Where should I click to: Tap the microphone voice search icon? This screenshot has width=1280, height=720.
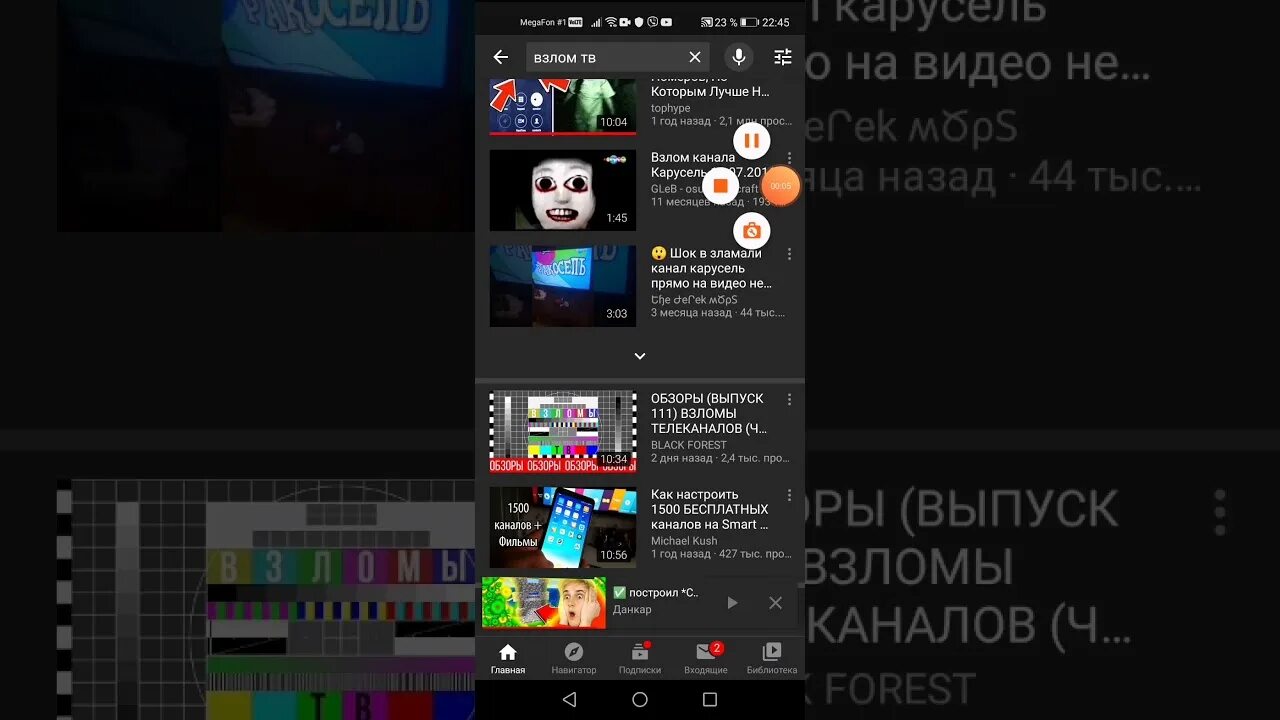(739, 57)
